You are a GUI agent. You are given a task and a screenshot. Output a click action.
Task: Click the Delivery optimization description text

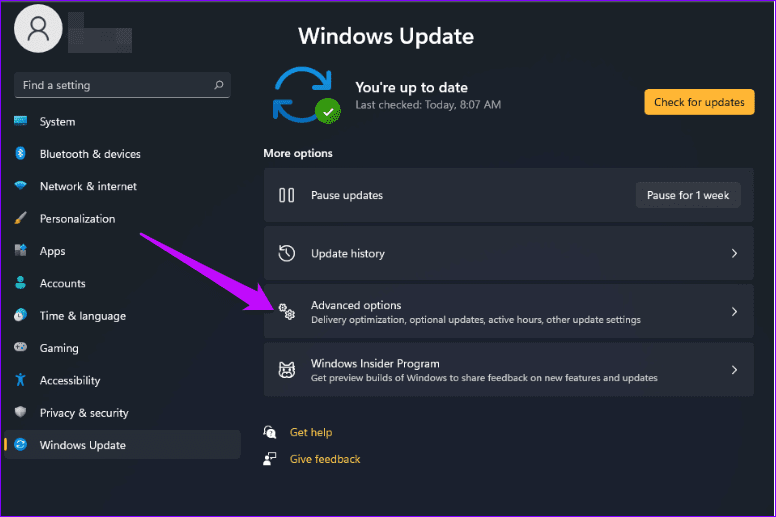(x=476, y=320)
